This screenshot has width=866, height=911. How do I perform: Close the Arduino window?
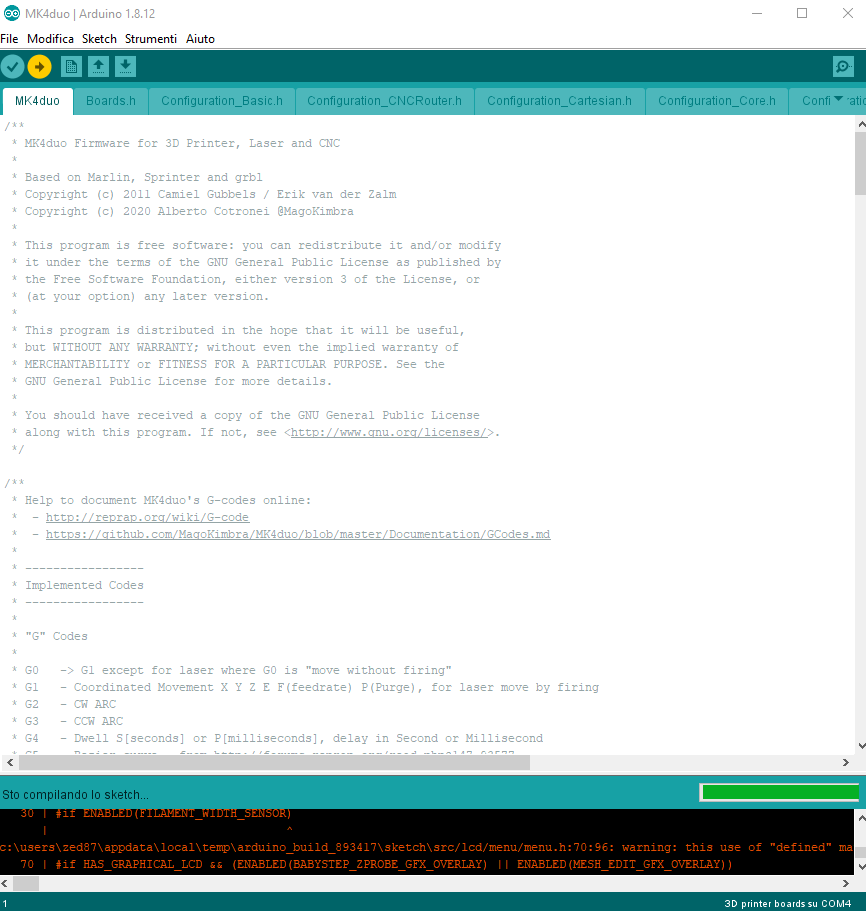tap(848, 13)
